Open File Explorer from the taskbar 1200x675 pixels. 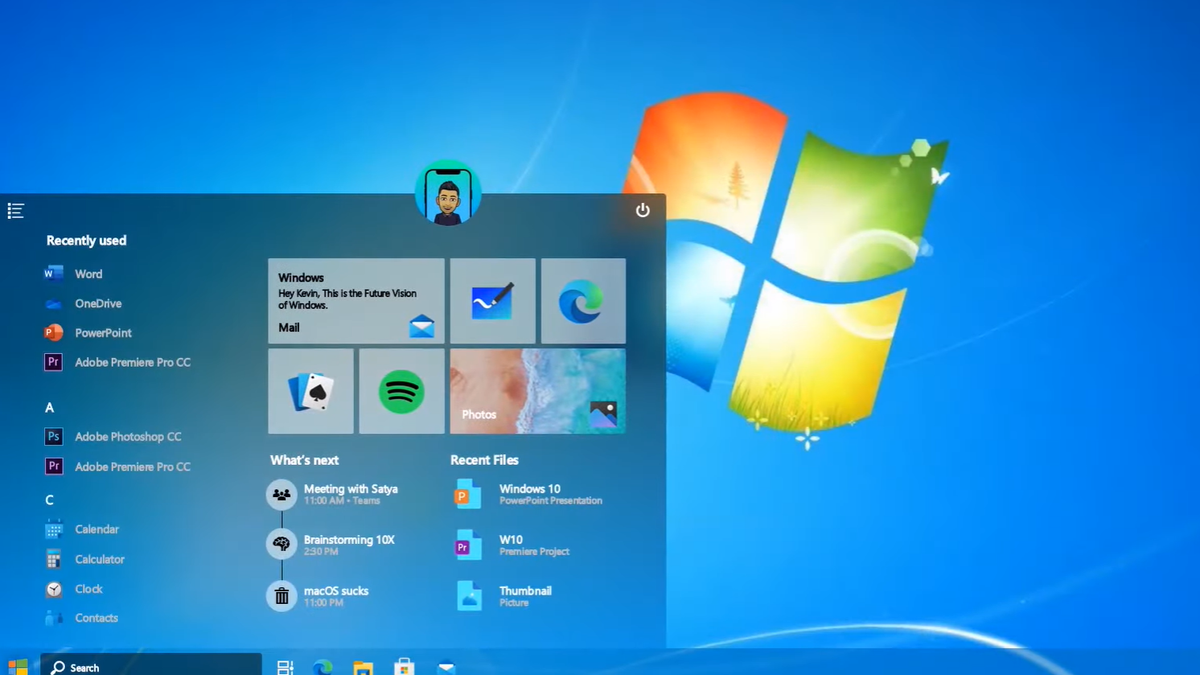click(363, 667)
